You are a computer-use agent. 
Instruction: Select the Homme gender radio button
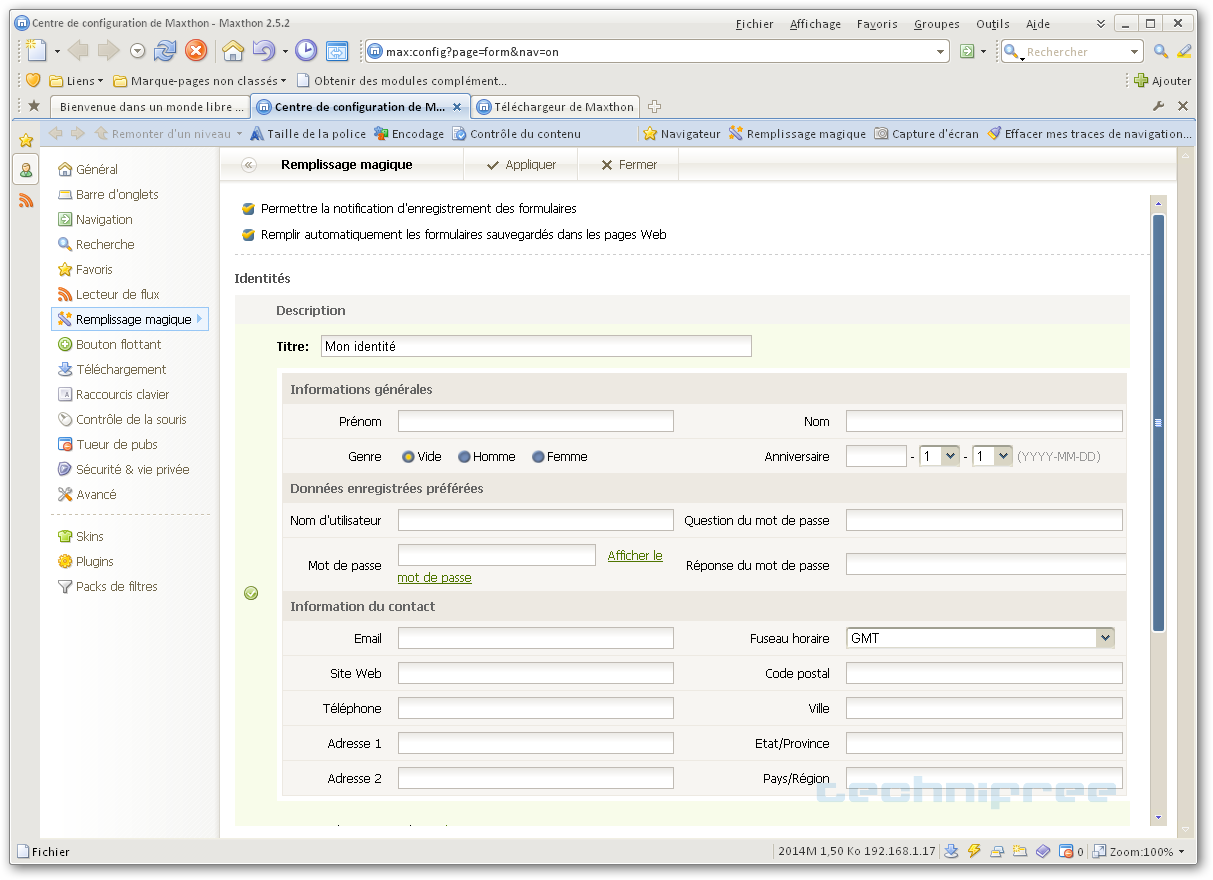pyautogui.click(x=464, y=457)
